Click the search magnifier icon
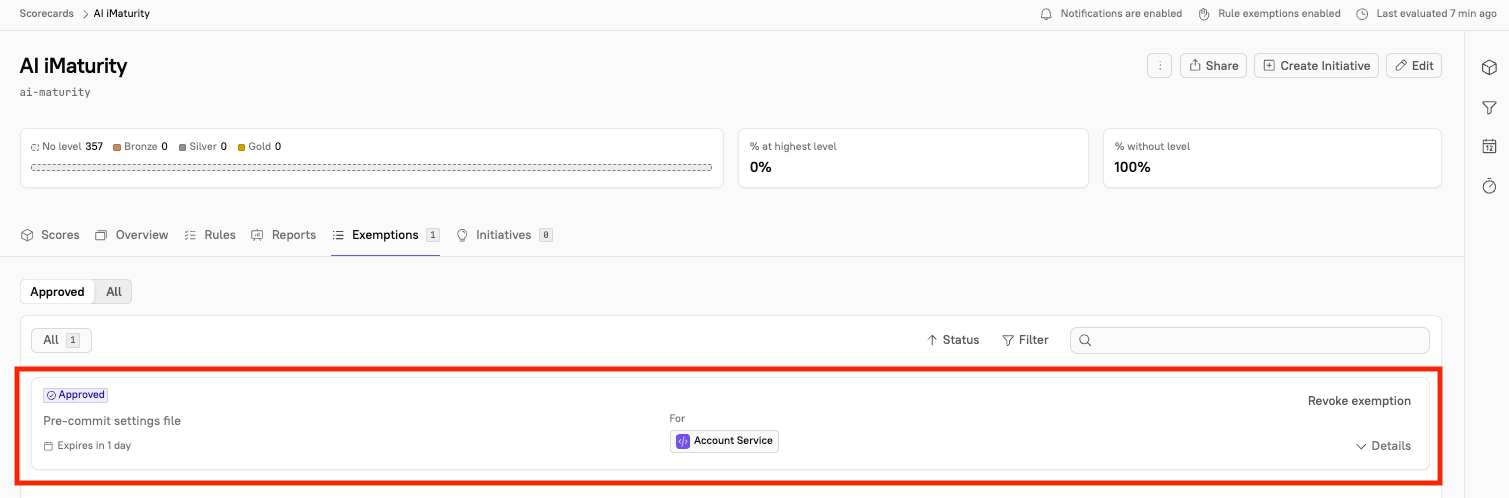The width and height of the screenshot is (1509, 498). 1085,341
